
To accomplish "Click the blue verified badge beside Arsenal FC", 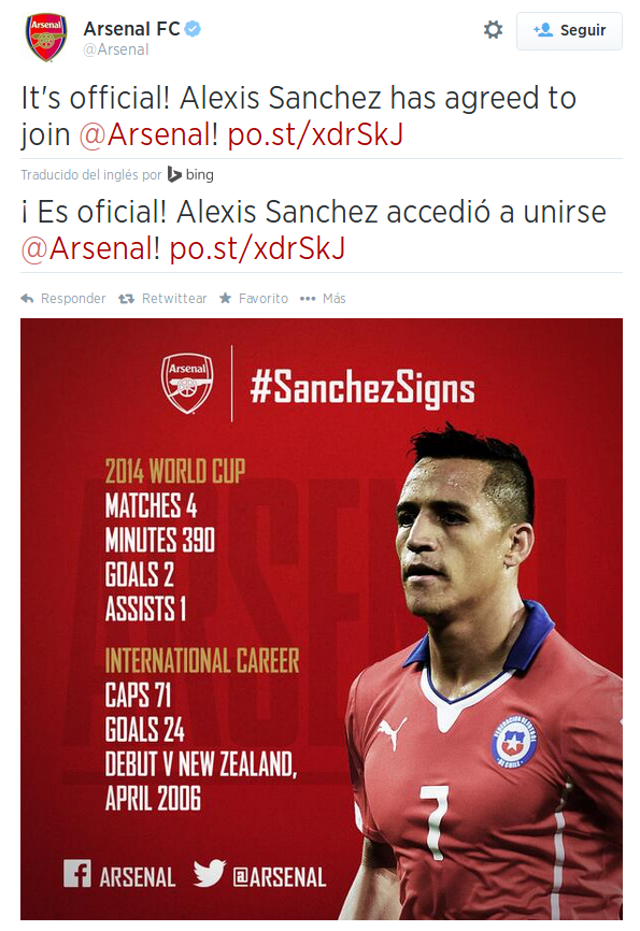I will (x=193, y=29).
